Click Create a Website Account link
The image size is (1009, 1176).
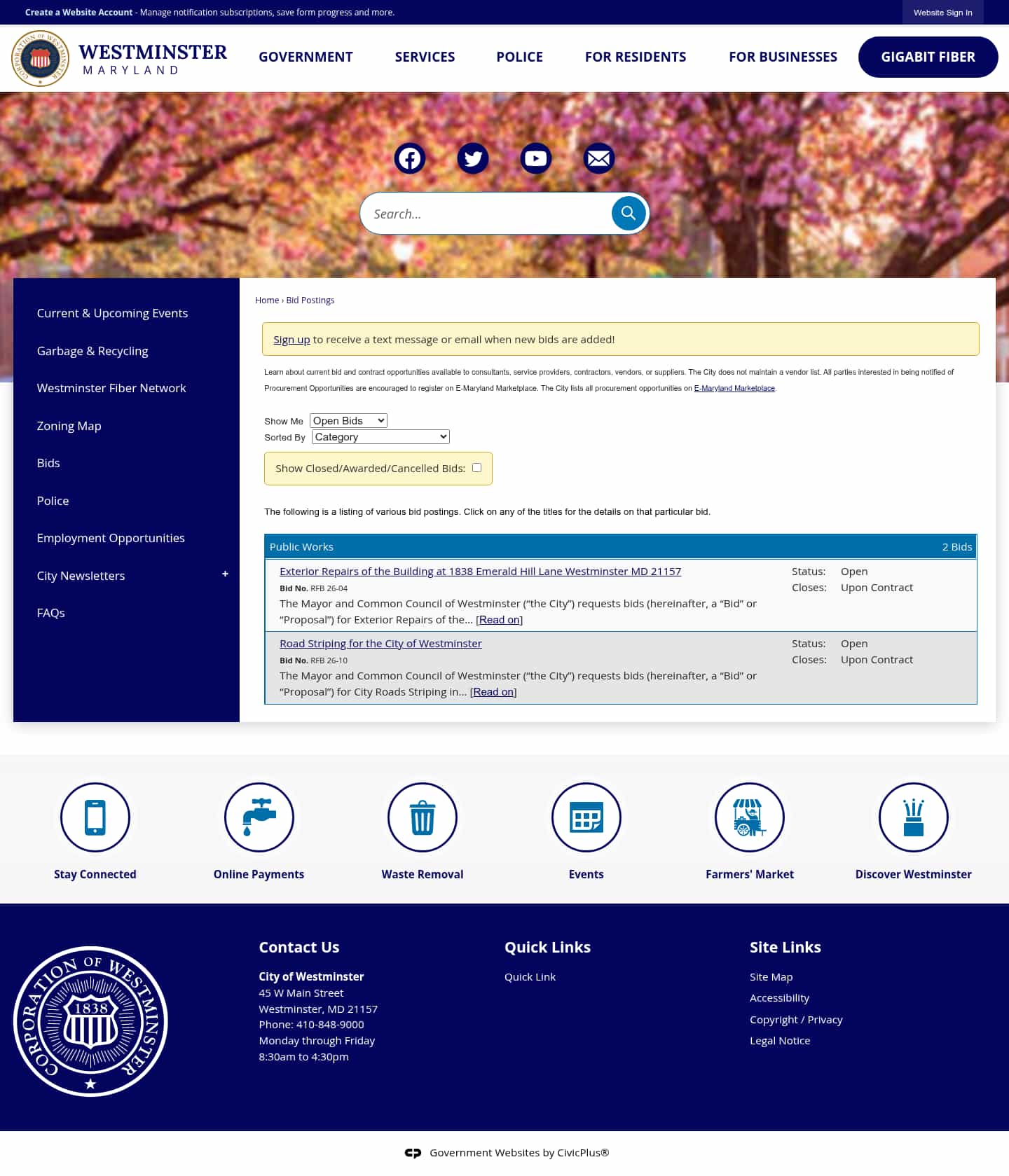(78, 13)
